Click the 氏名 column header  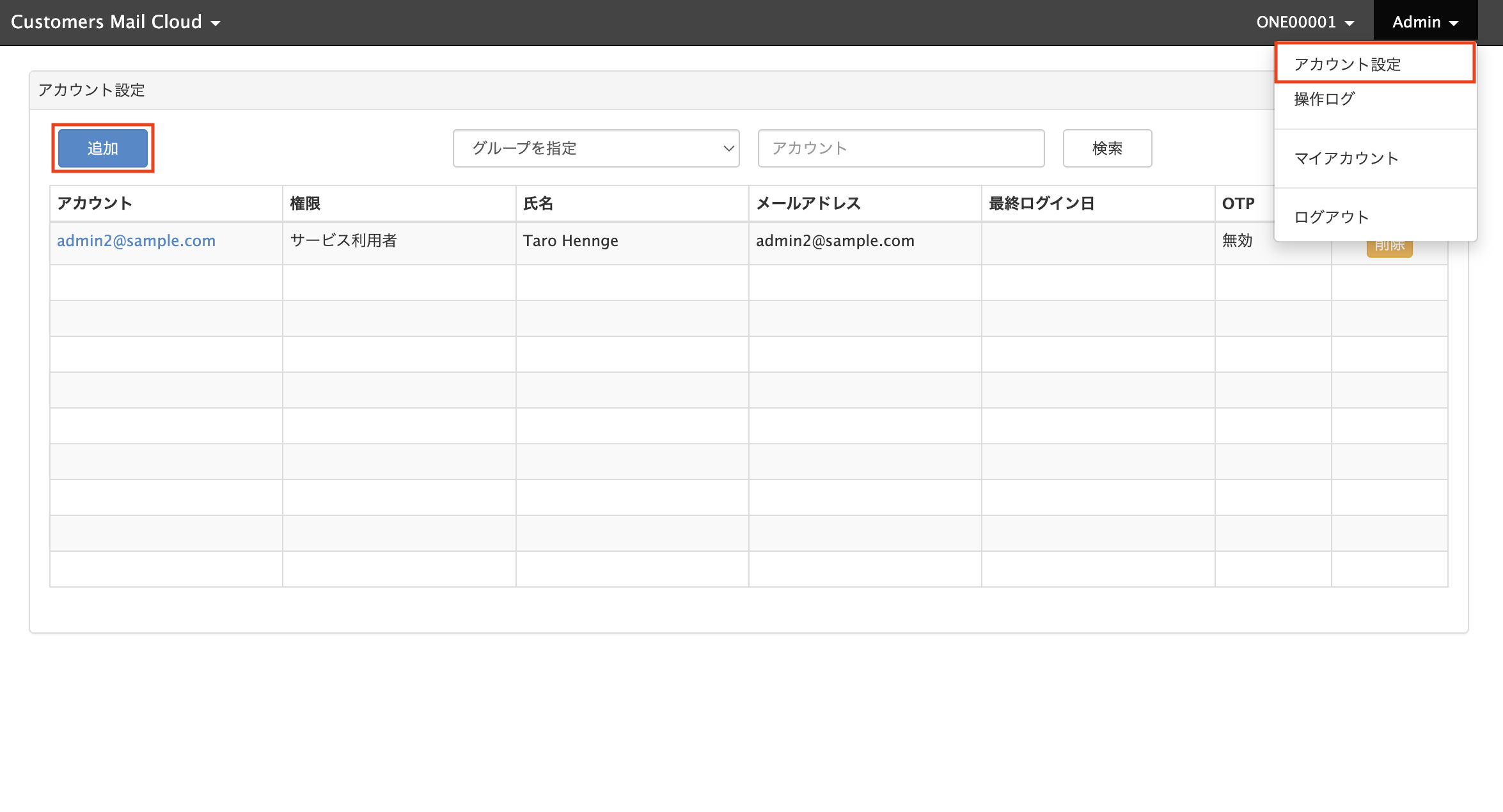tap(632, 203)
